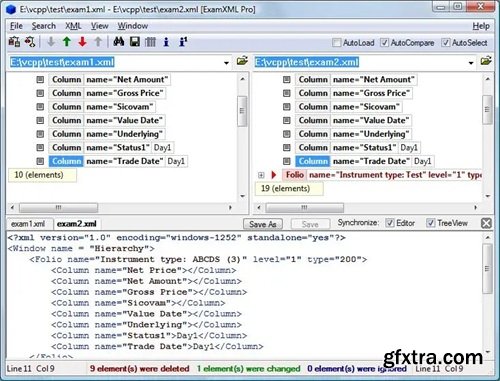
Task: Select the left Column "Status1" row
Action: [x=112, y=148]
